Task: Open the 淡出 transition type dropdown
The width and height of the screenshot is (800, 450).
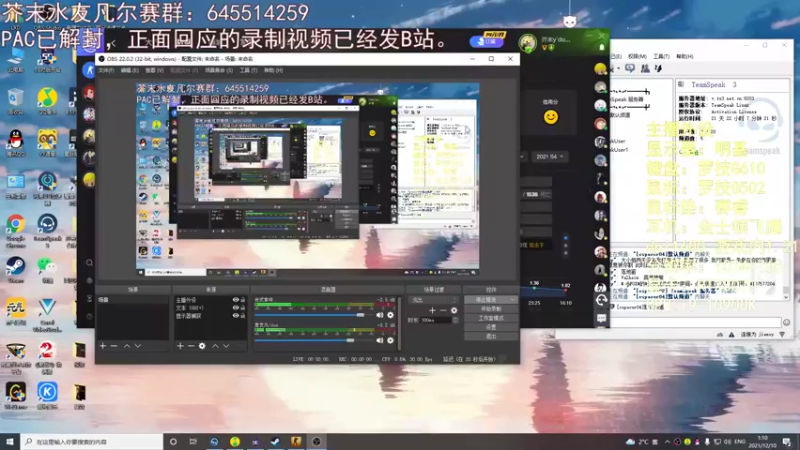Action: 434,300
